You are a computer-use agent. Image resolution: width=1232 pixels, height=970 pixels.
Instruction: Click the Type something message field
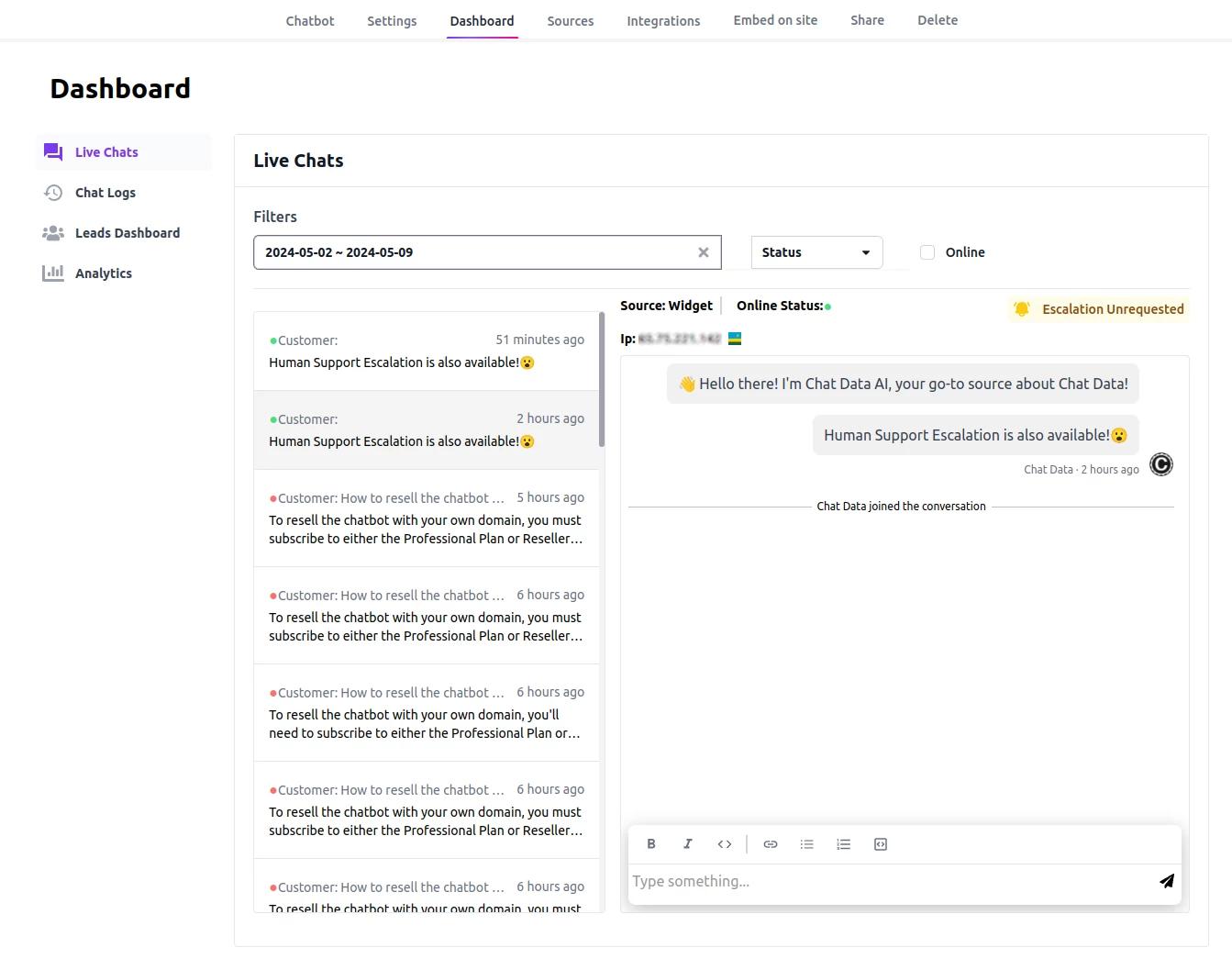tap(890, 882)
